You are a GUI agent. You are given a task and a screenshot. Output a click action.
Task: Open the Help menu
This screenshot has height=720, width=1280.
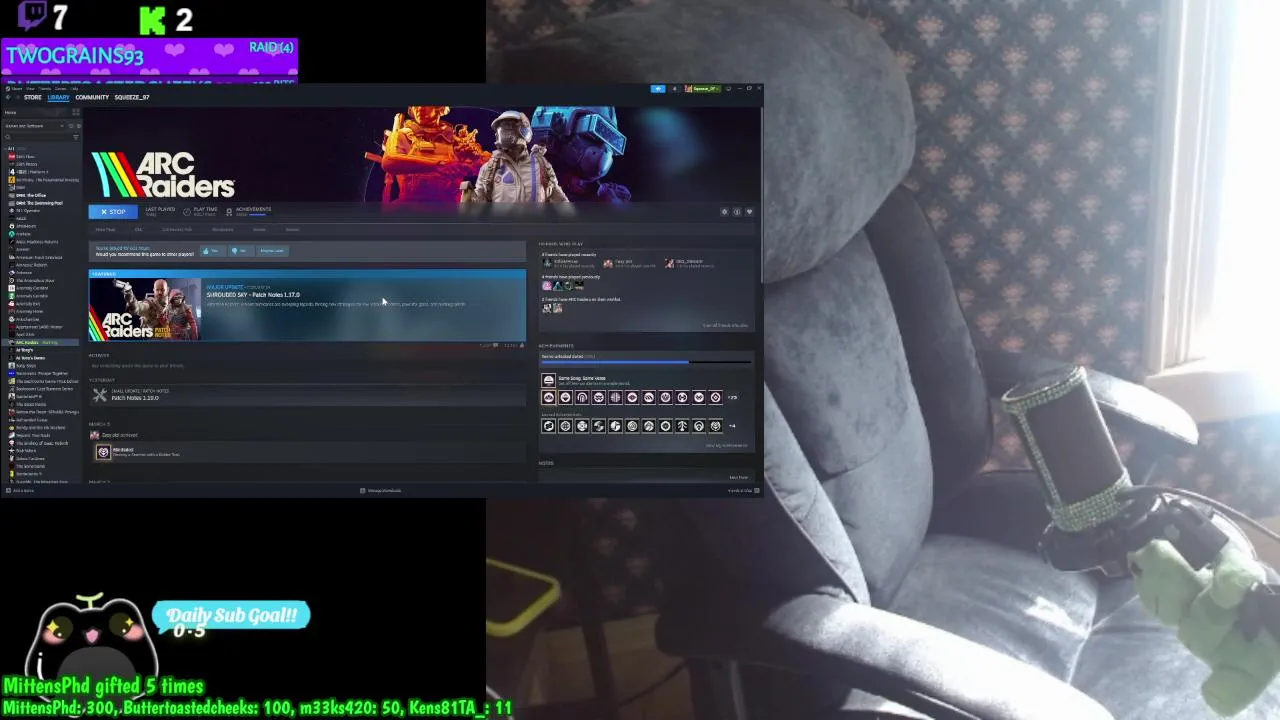coord(74,89)
